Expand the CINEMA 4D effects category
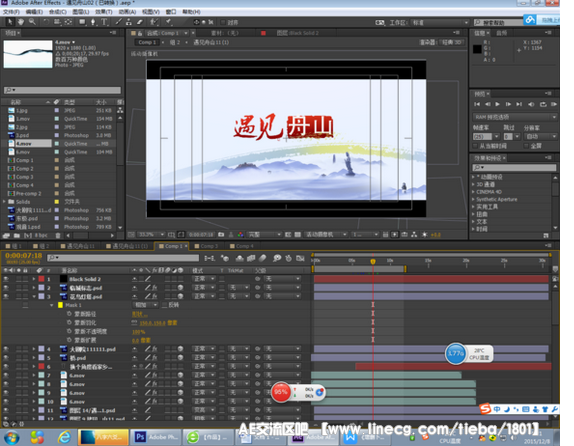Screen dimensions: 574x446 (x=473, y=192)
